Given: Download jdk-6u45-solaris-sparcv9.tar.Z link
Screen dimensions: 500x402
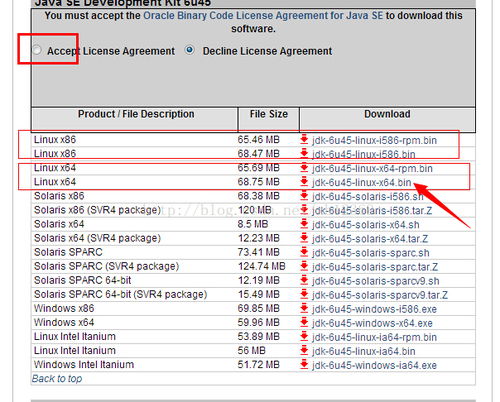Looking at the screenshot, I should pyautogui.click(x=380, y=295).
